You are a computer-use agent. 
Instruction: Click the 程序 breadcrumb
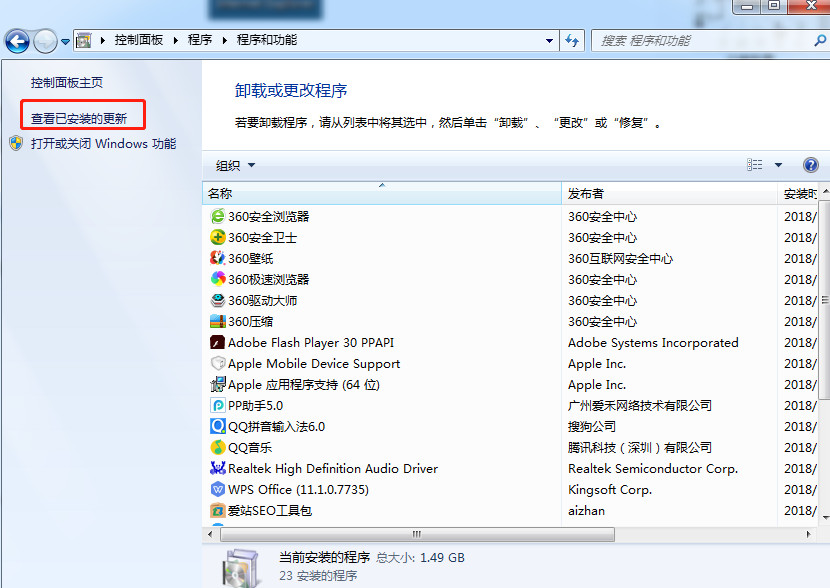(200, 40)
